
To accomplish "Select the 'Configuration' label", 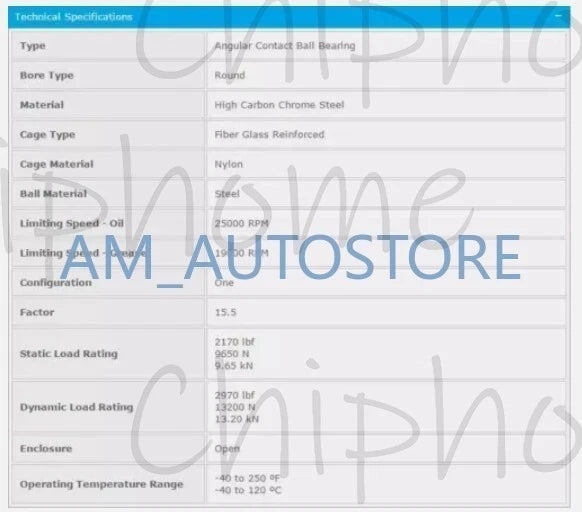I will coord(56,283).
